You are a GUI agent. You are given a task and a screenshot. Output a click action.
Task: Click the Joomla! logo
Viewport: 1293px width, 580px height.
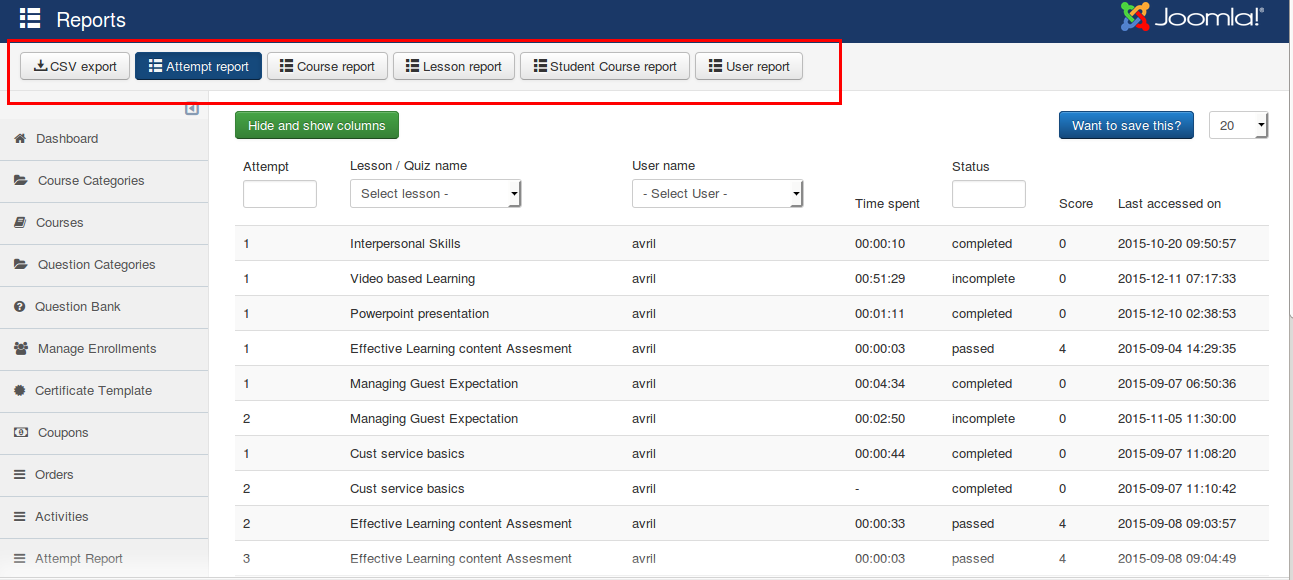click(1192, 17)
